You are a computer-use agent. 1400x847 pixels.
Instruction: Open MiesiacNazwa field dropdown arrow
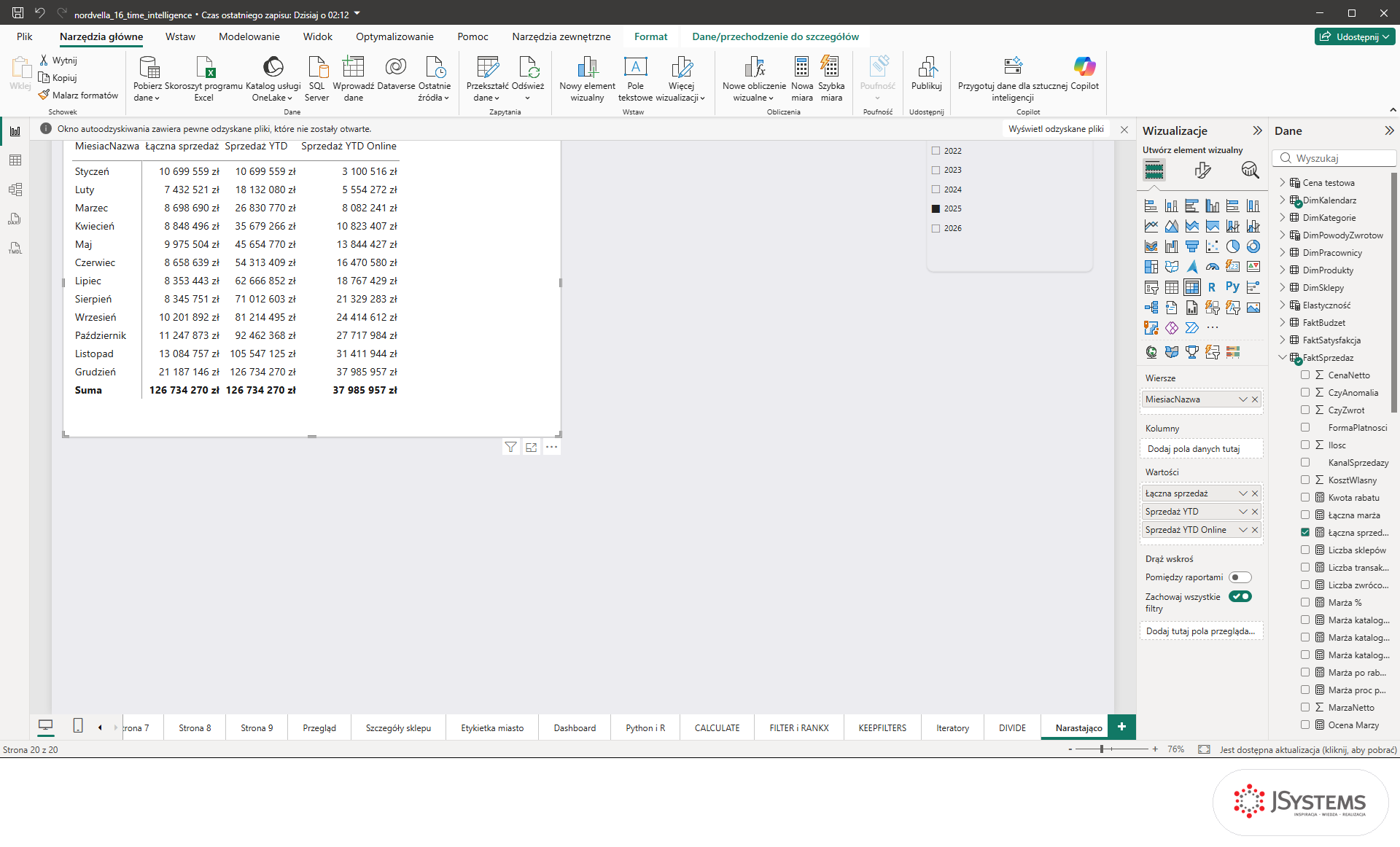tap(1243, 399)
